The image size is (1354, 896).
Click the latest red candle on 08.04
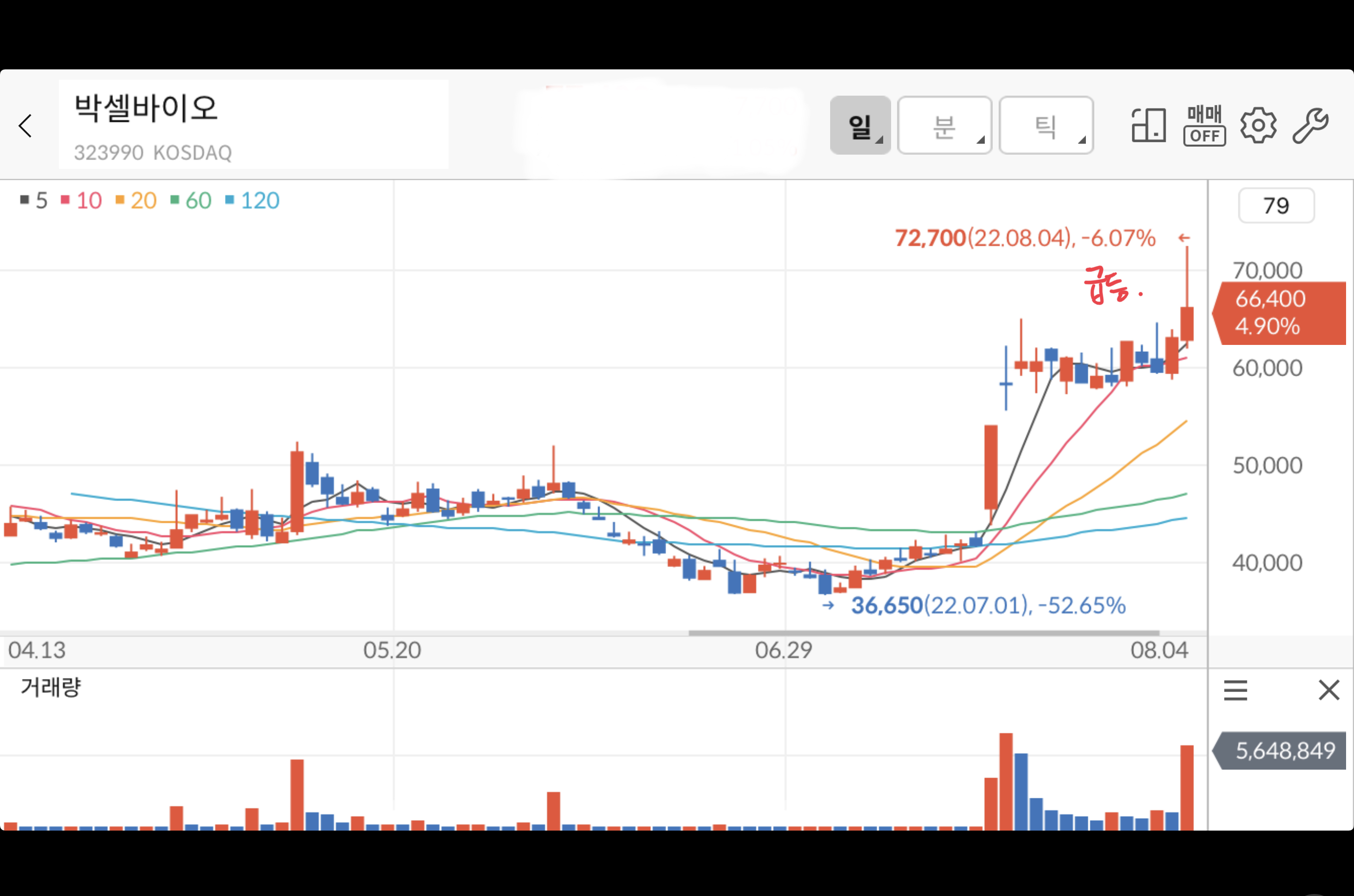(x=1187, y=324)
